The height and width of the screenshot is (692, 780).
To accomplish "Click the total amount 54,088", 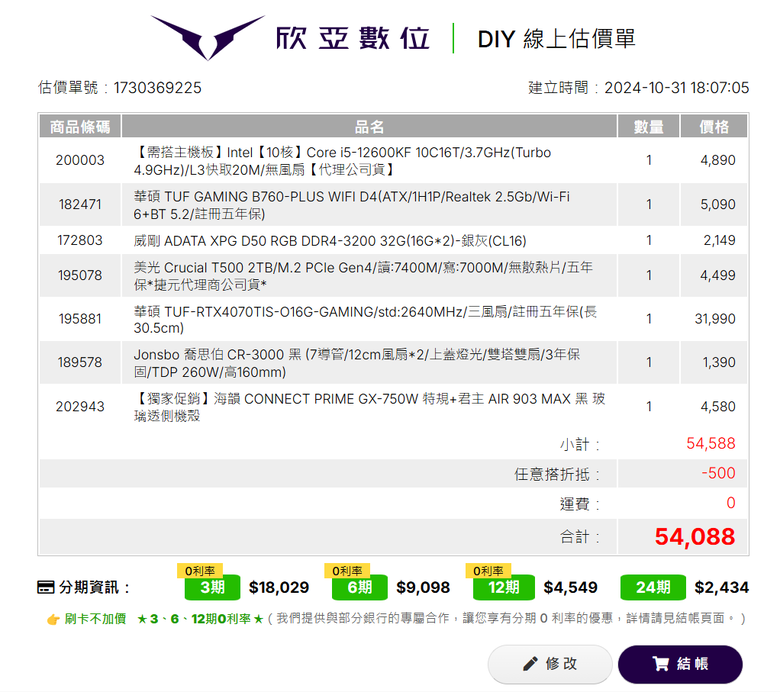I will point(695,537).
